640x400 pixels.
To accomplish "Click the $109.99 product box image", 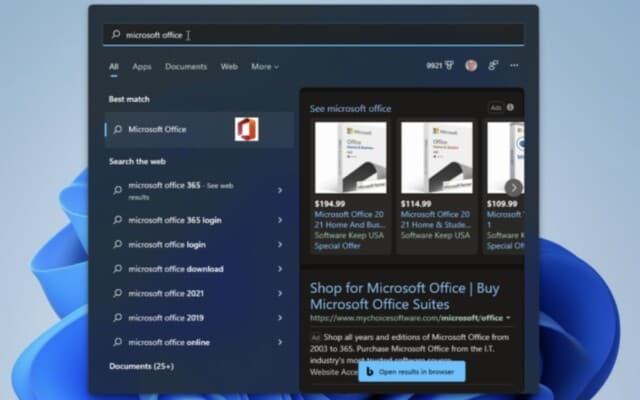I will pyautogui.click(x=506, y=157).
